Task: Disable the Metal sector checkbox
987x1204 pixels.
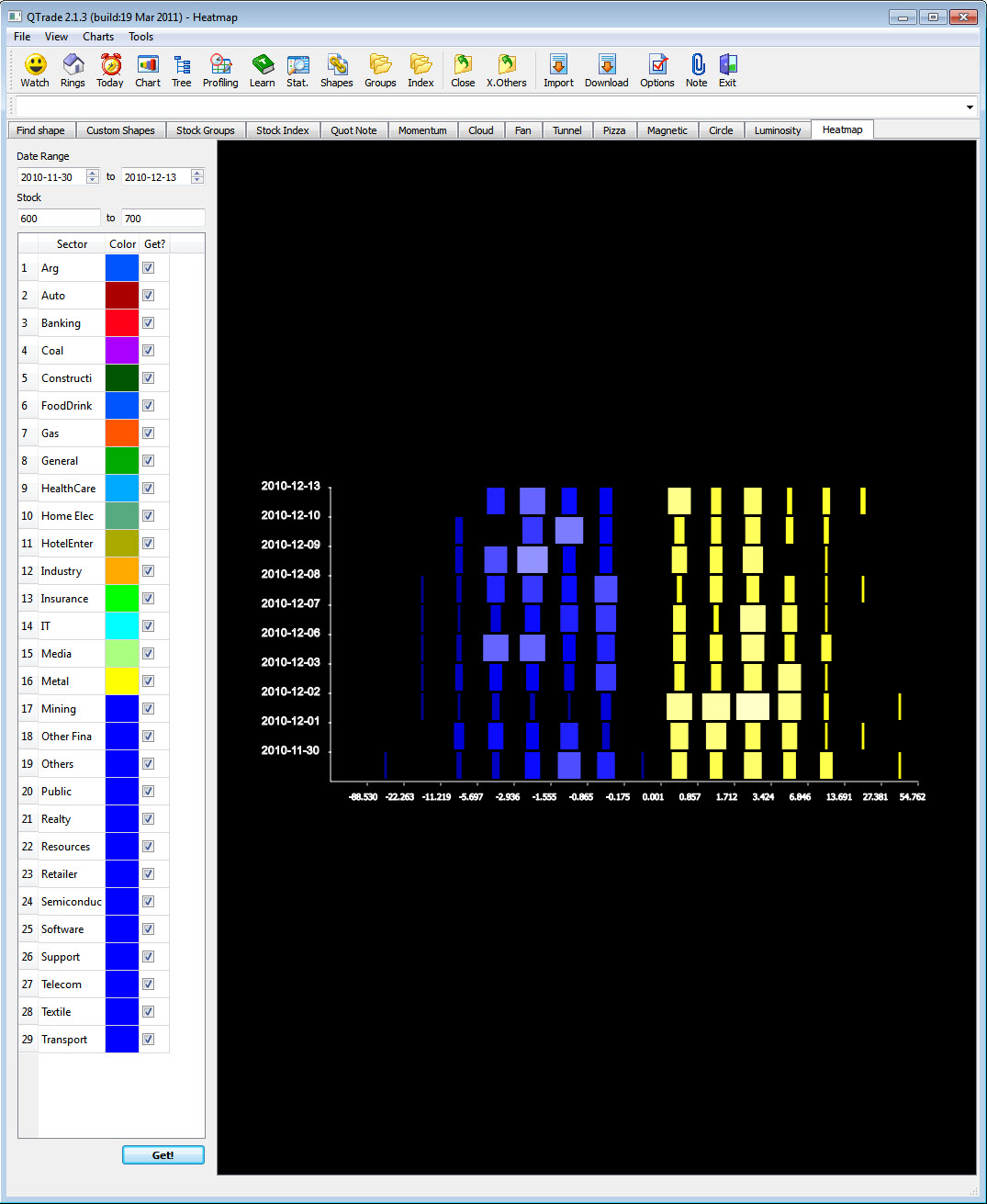Action: (148, 681)
